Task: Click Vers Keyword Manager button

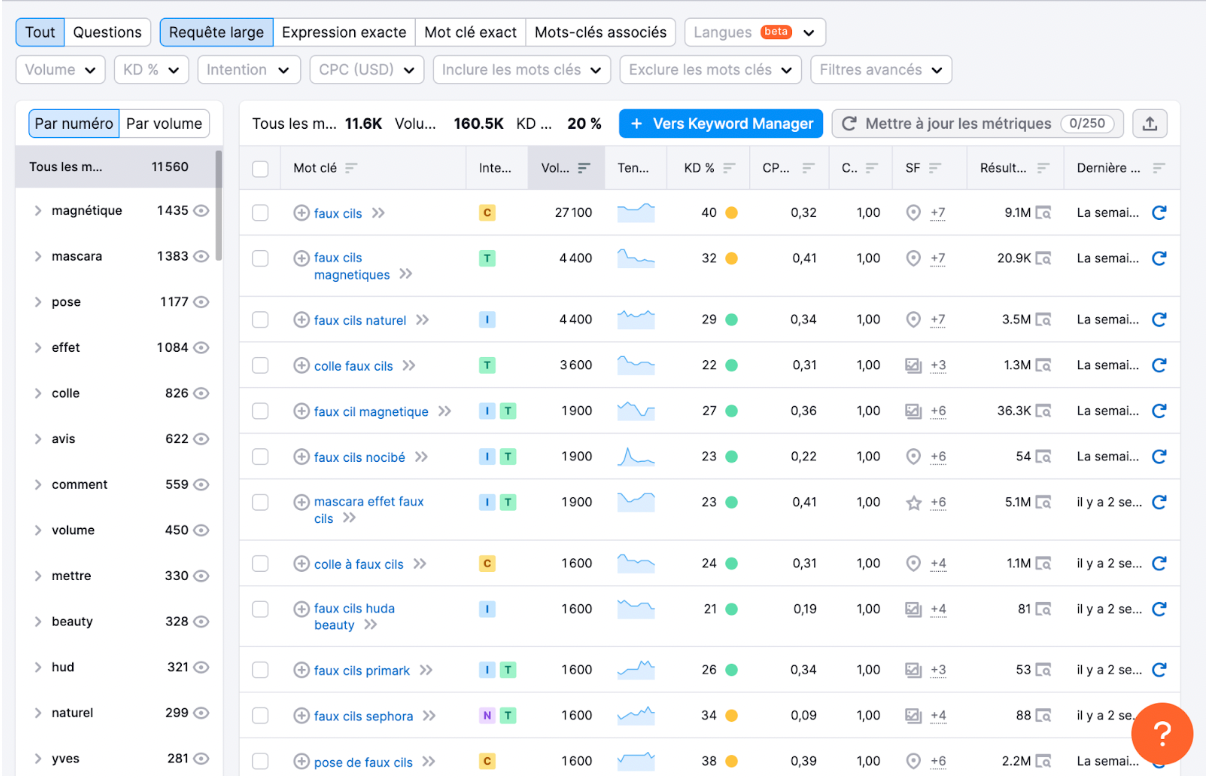Action: tap(721, 124)
